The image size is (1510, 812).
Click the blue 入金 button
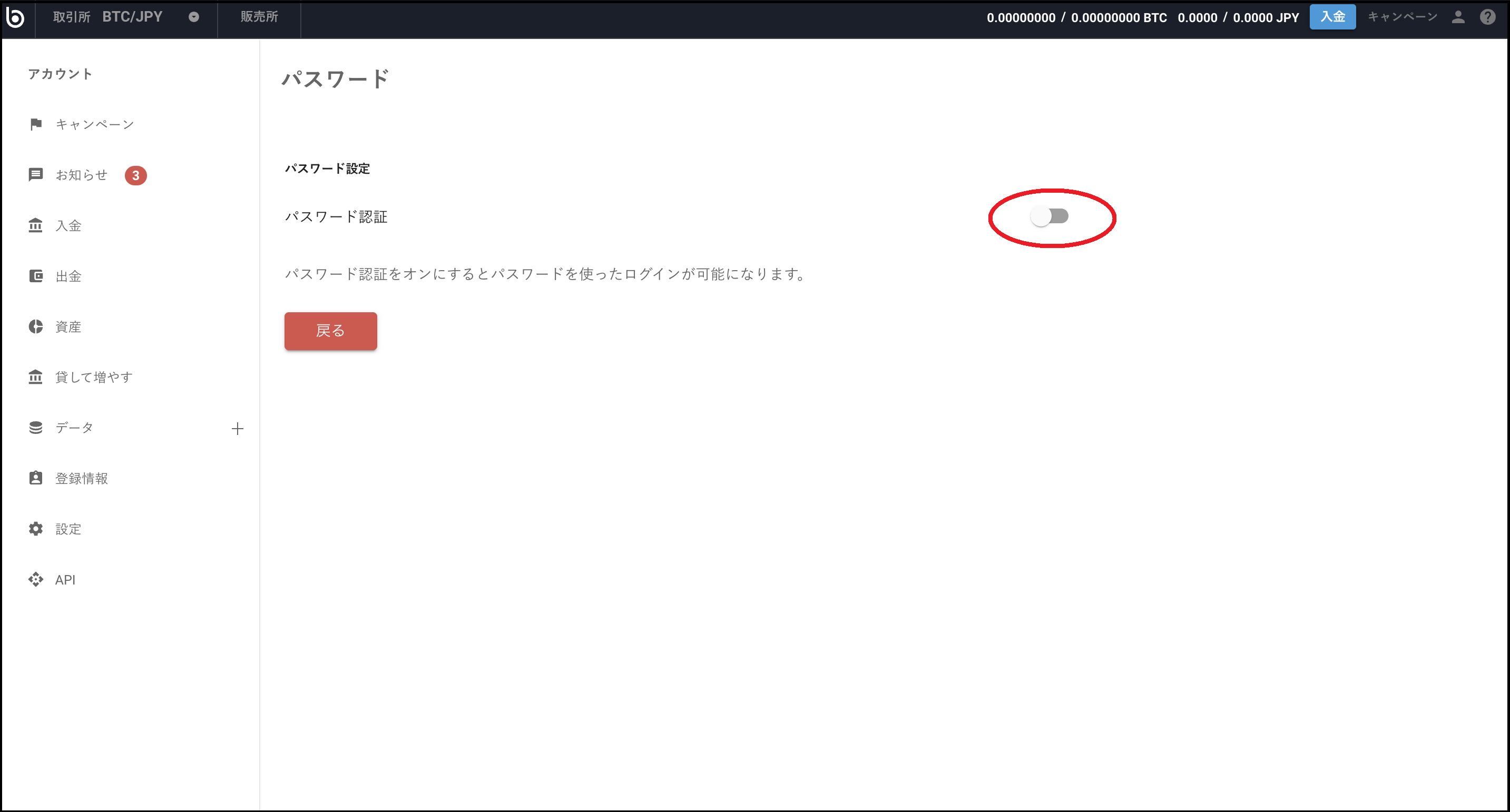click(x=1332, y=17)
